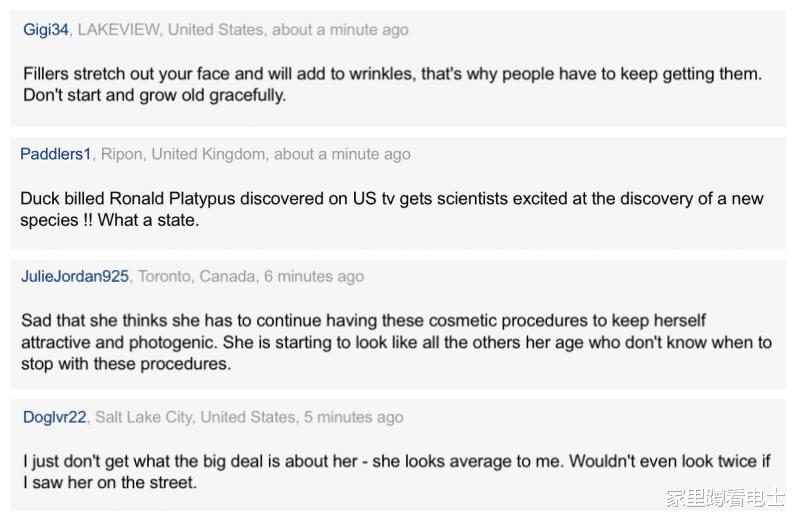This screenshot has height=521, width=796.
Task: Open the Gigi34 user profile link
Action: (46, 30)
